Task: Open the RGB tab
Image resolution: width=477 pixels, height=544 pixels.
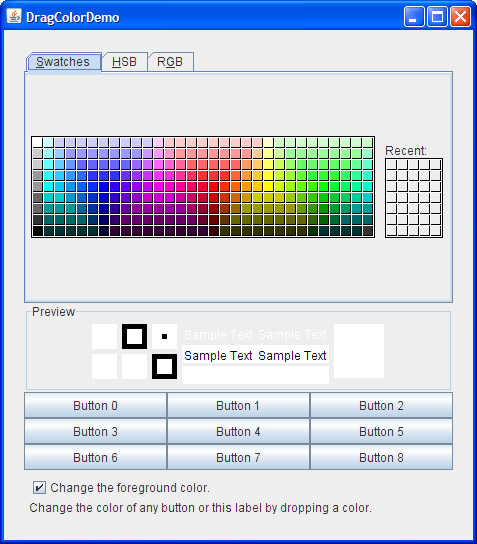Action: (x=170, y=62)
